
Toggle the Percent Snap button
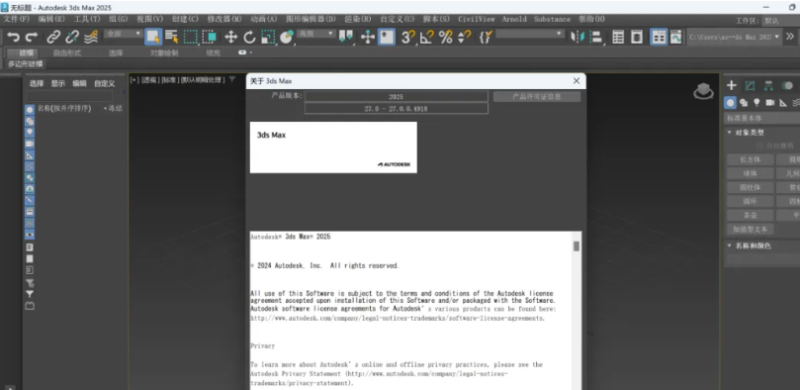point(446,37)
